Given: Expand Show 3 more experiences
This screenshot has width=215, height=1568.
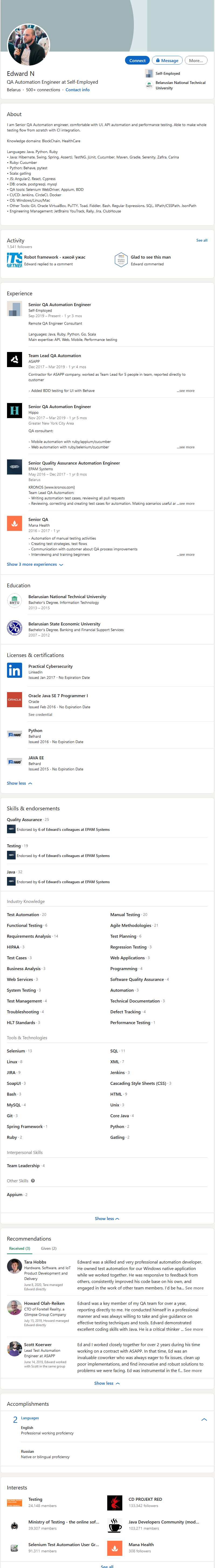Looking at the screenshot, I should coord(34,564).
